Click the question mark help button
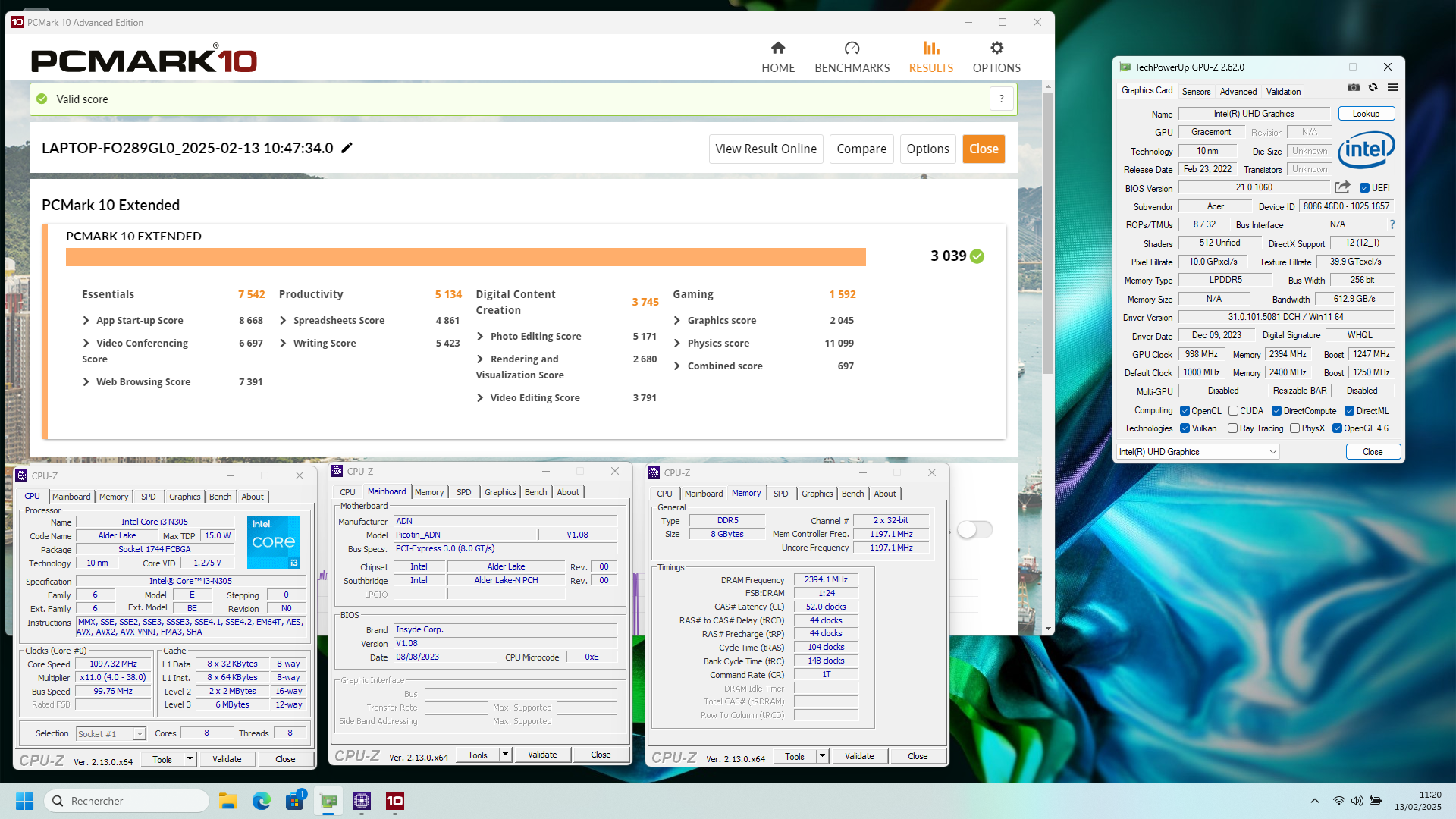 point(1001,99)
